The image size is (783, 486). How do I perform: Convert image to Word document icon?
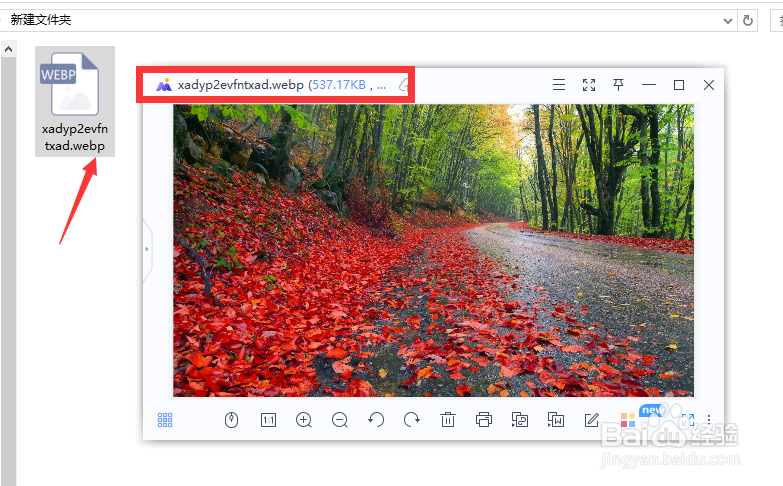[556, 420]
